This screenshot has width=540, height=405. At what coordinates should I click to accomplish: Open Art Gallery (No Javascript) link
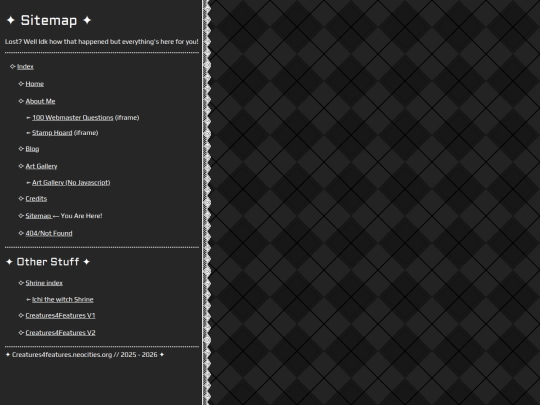point(71,183)
